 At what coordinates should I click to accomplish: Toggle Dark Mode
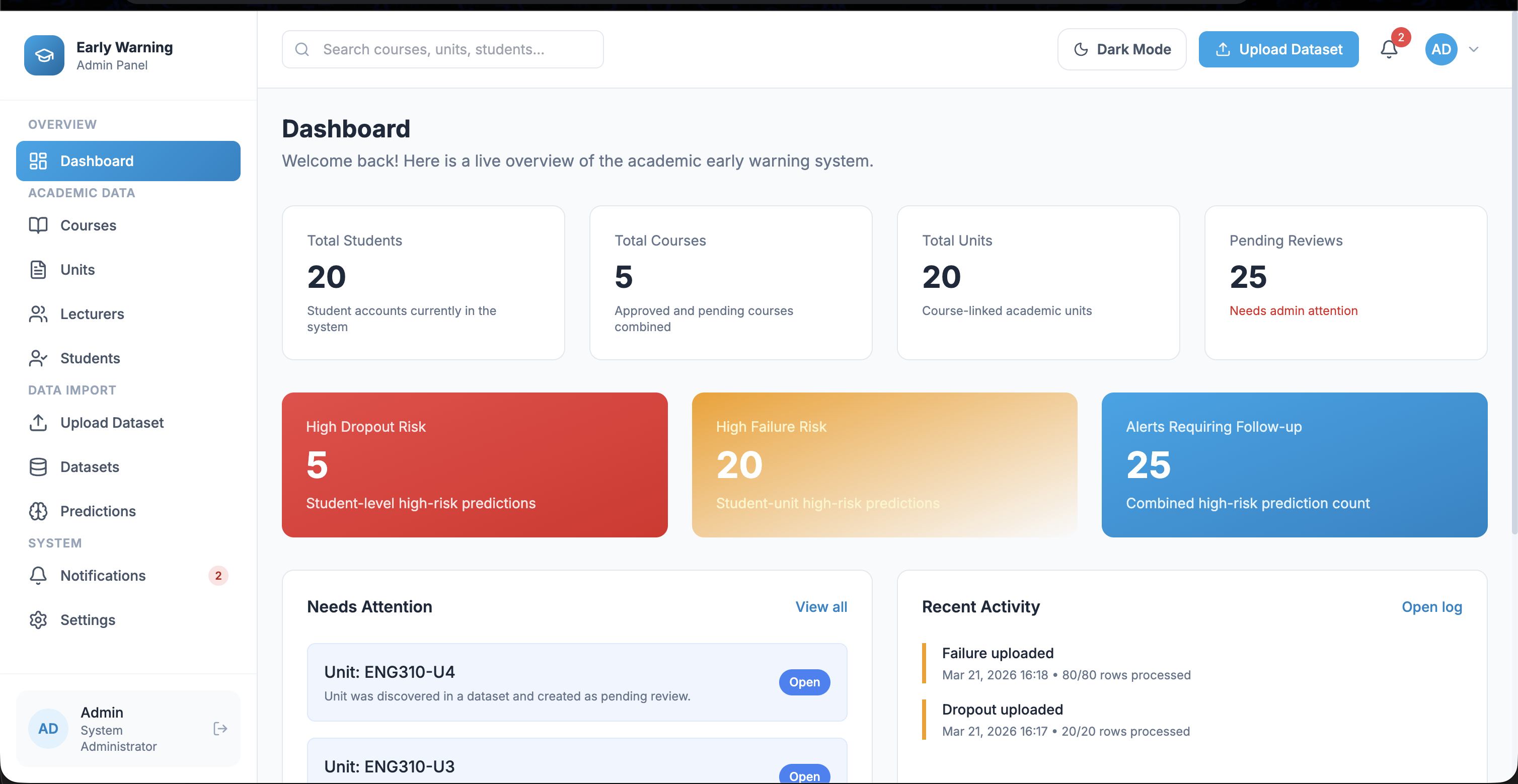click(1121, 49)
